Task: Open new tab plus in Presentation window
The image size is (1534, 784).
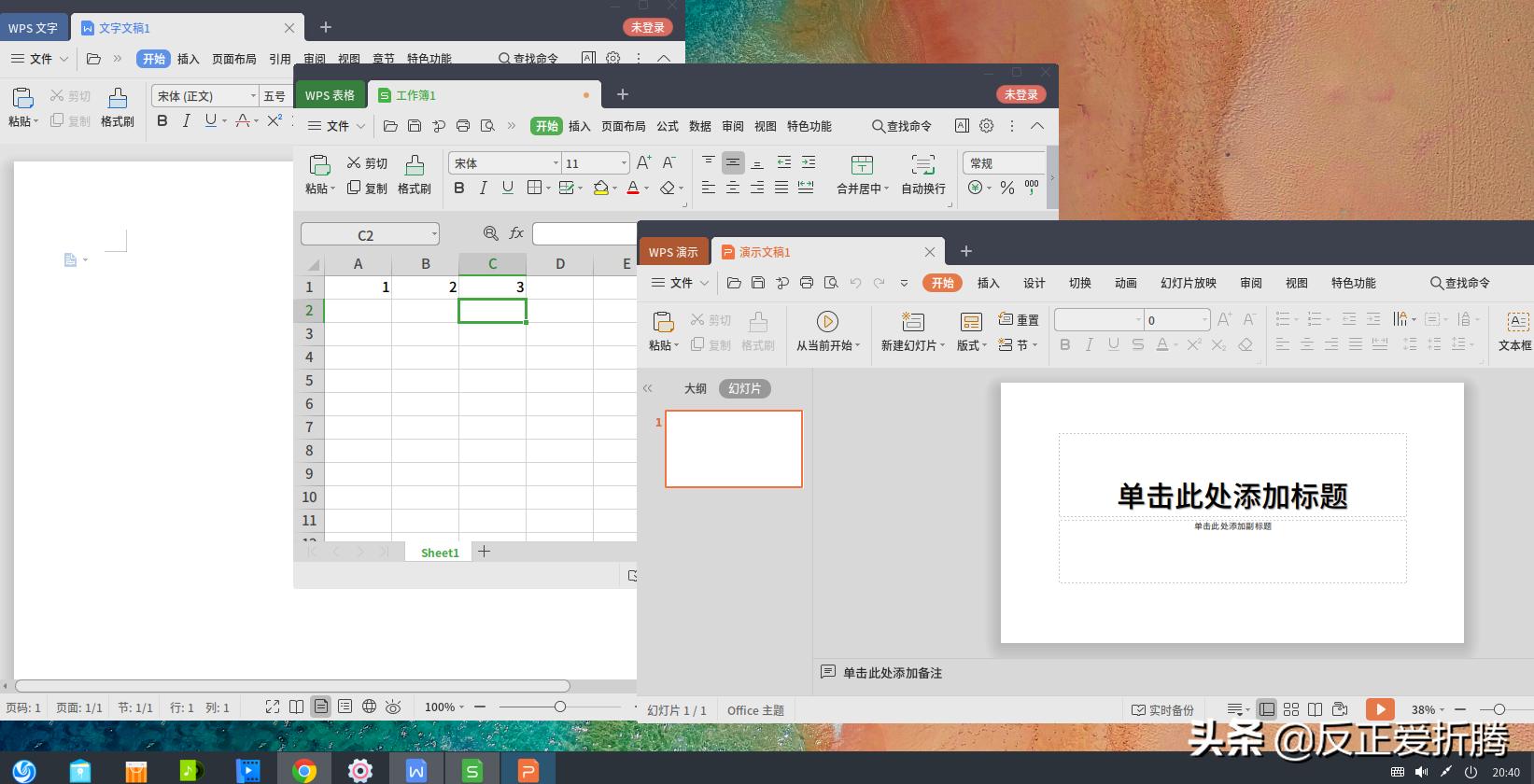Action: click(966, 251)
